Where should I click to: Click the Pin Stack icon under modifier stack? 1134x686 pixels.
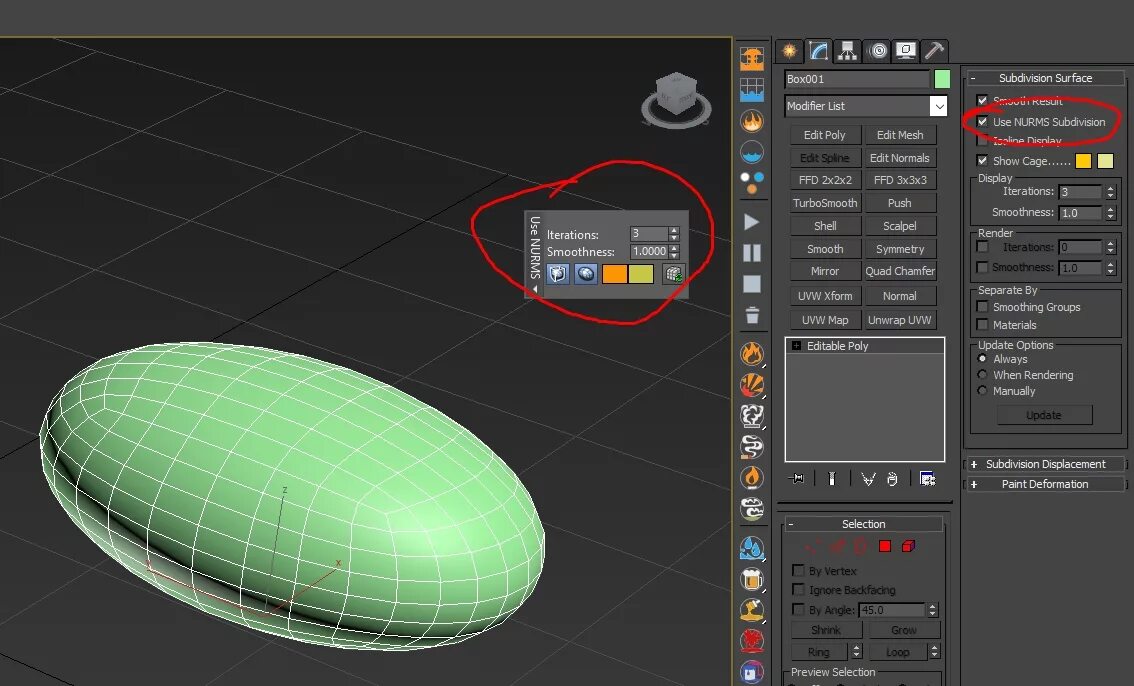click(796, 478)
